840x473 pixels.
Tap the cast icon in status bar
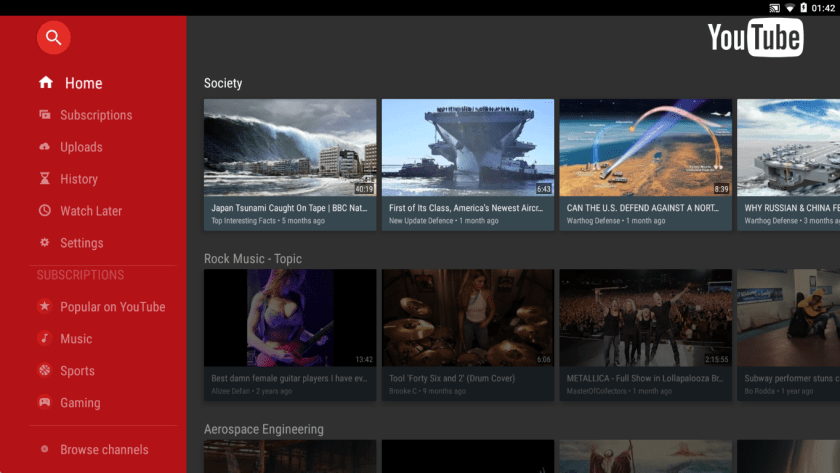point(774,7)
